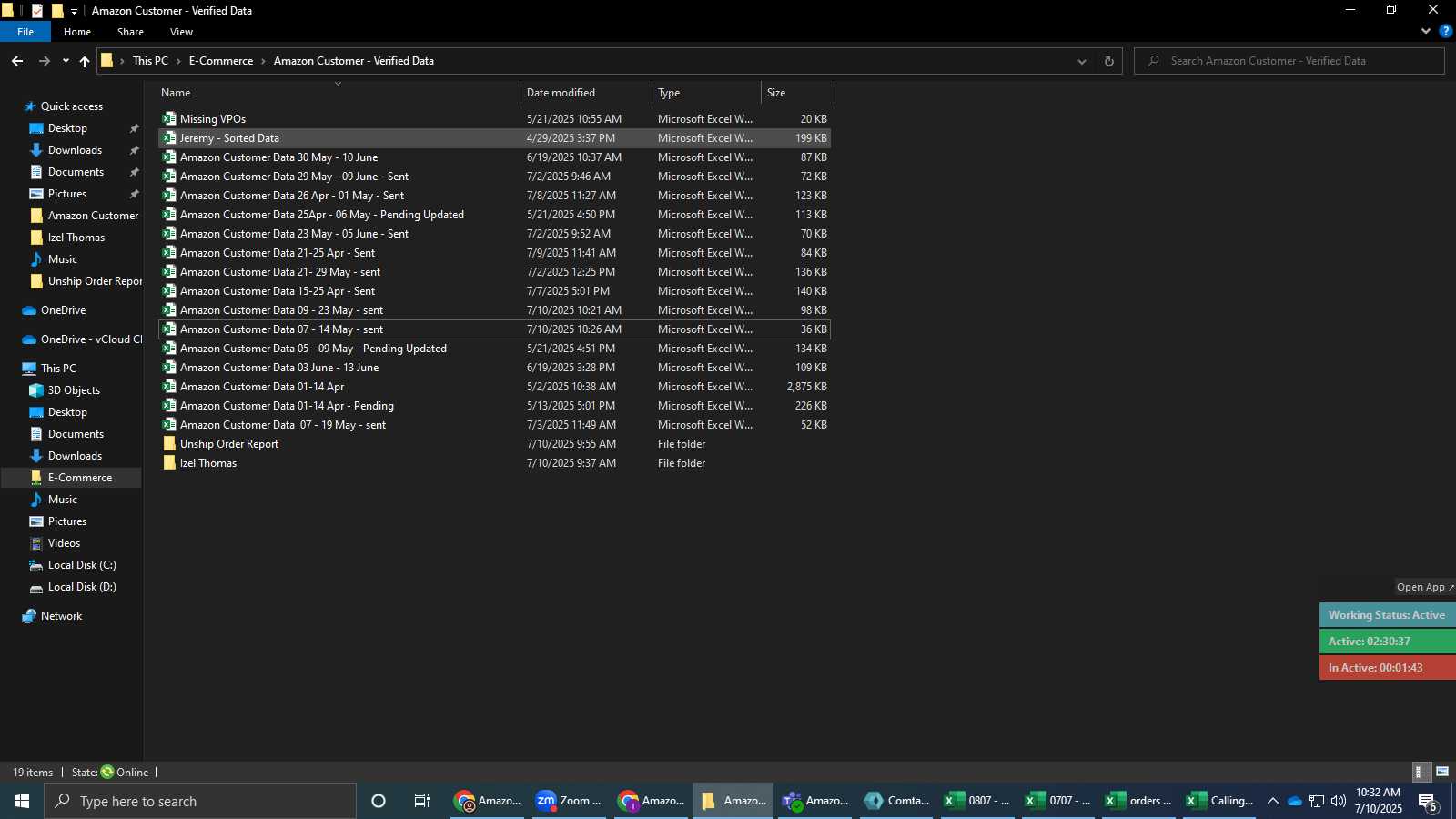
Task: Click This PC in breadcrumb path
Action: tap(150, 61)
